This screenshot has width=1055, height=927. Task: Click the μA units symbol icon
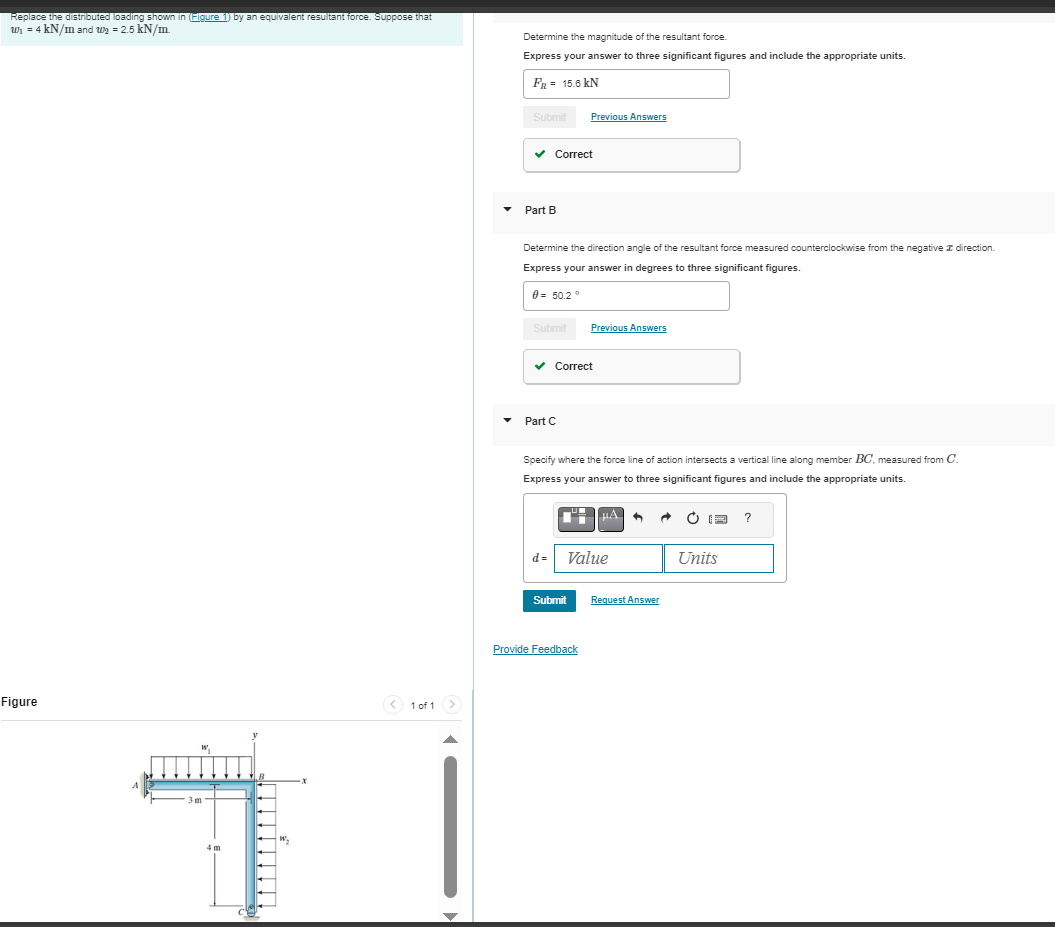610,519
